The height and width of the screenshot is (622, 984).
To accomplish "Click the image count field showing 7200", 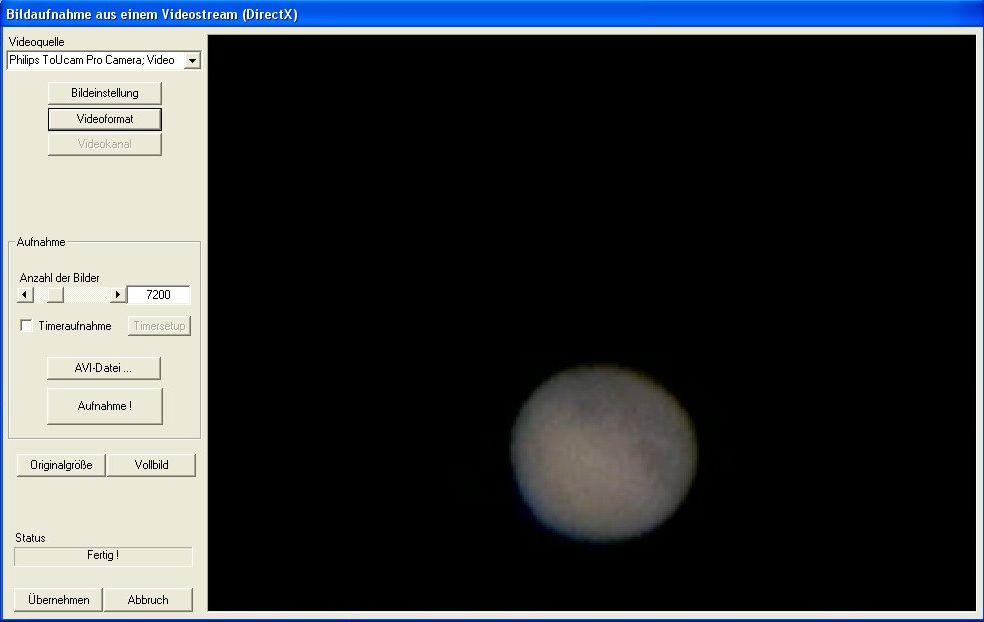I will (158, 295).
